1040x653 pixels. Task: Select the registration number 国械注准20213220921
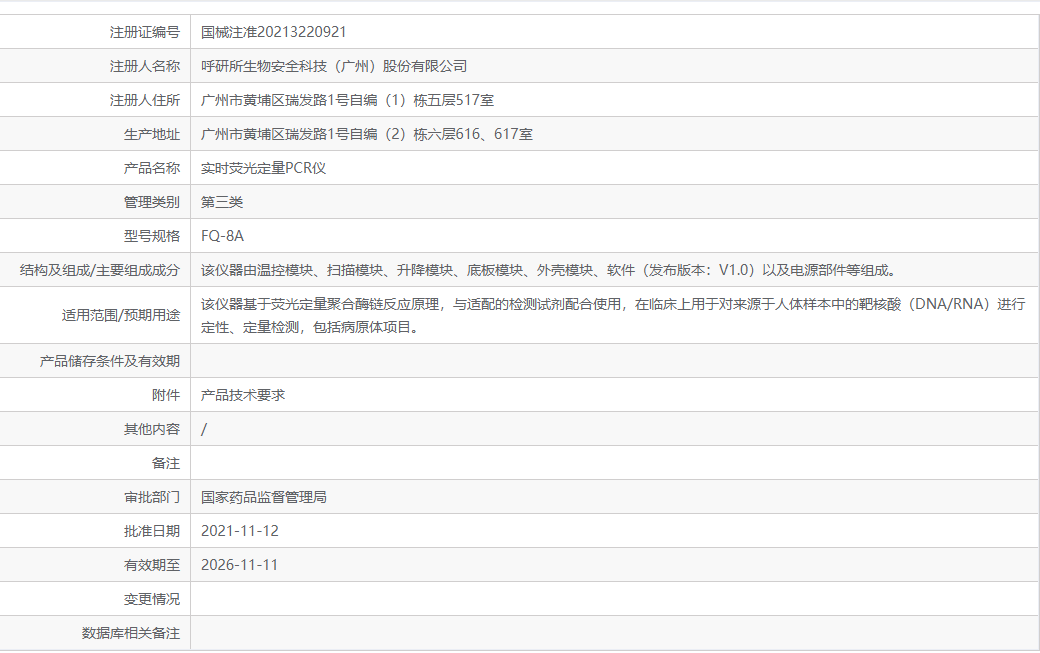point(273,32)
